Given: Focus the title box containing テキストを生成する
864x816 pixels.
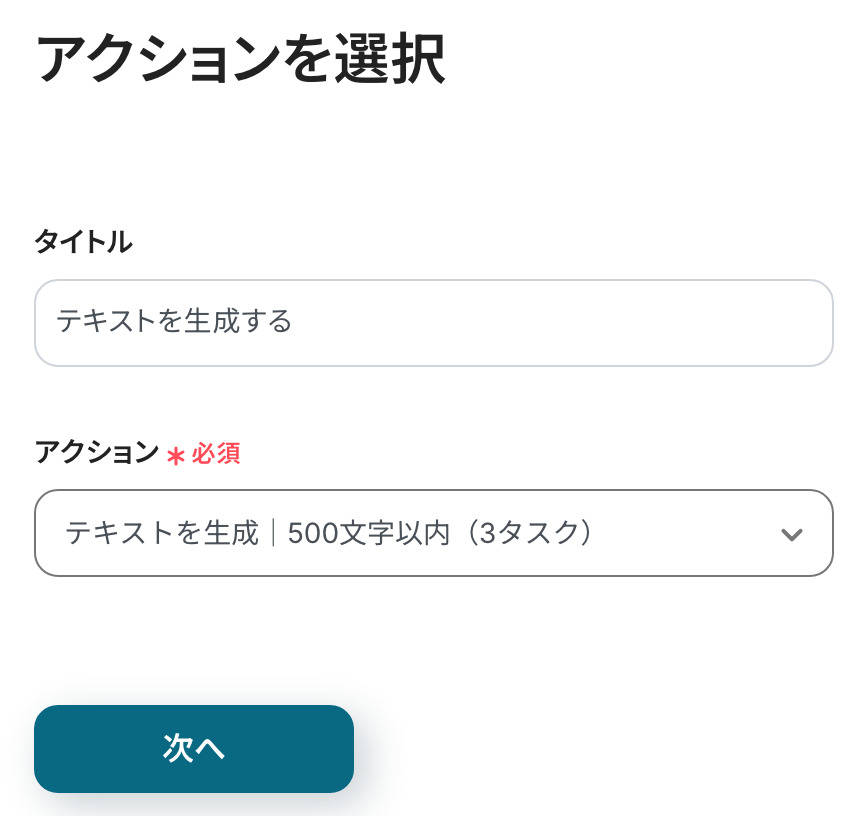Looking at the screenshot, I should 433,322.
